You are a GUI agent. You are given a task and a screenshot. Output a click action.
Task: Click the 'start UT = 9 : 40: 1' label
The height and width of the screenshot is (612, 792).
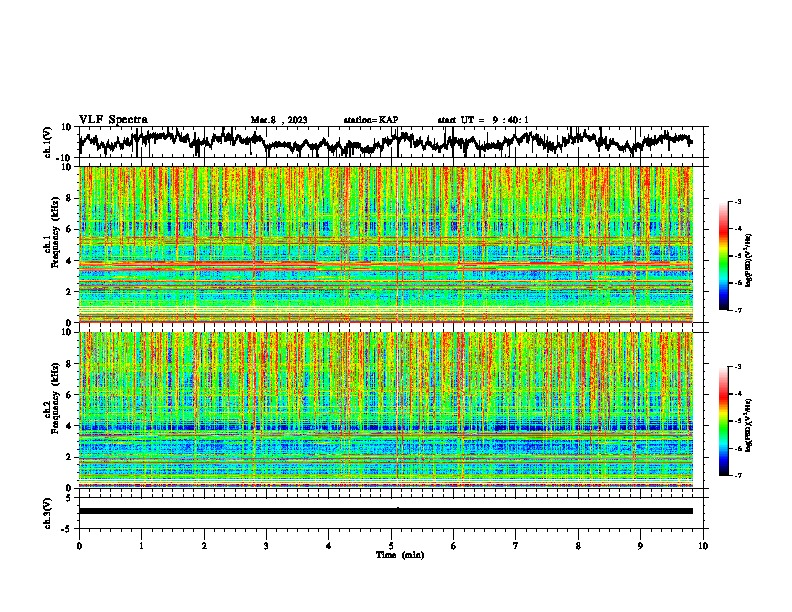483,120
